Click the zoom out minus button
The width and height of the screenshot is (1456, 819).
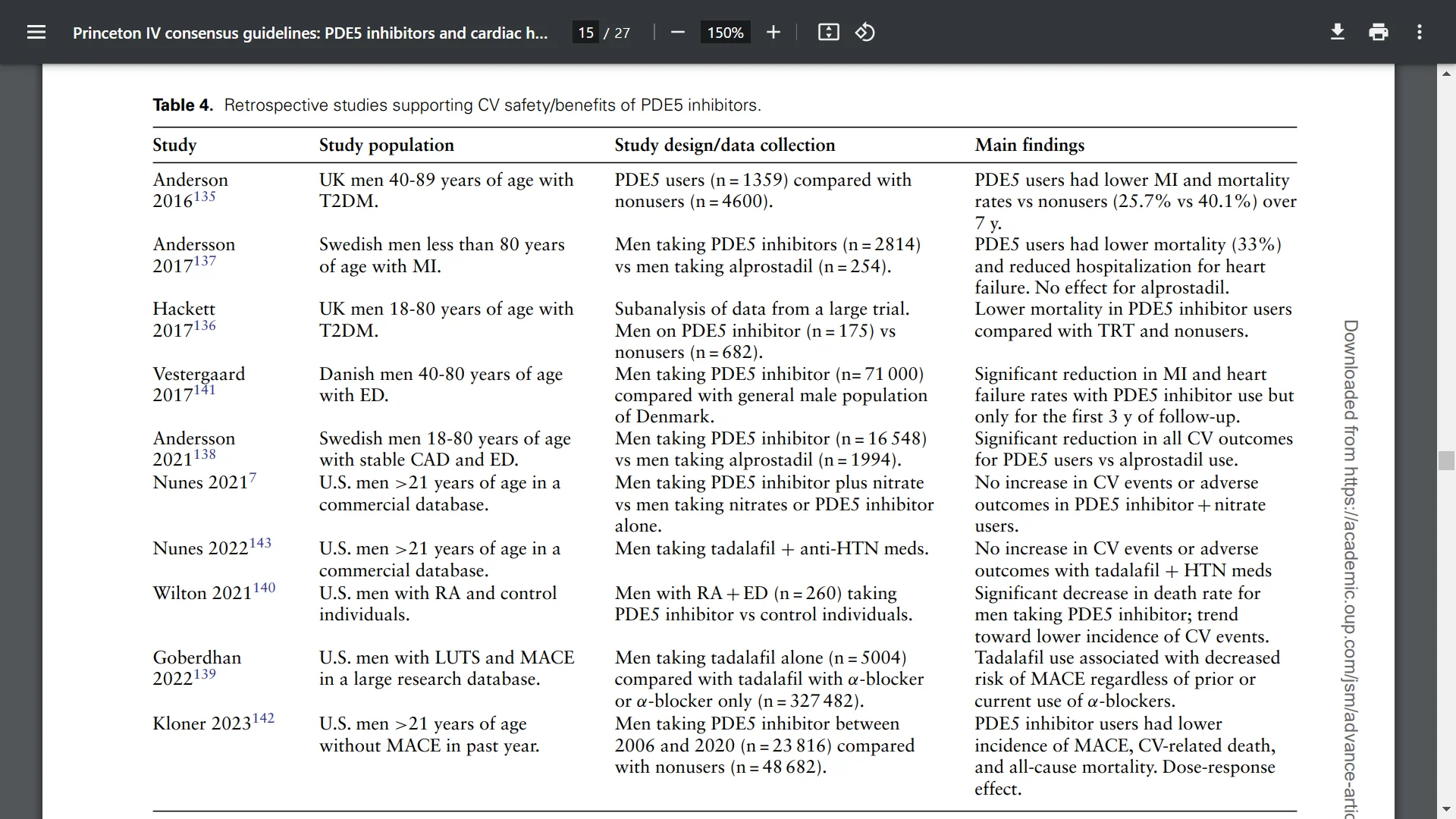678,32
